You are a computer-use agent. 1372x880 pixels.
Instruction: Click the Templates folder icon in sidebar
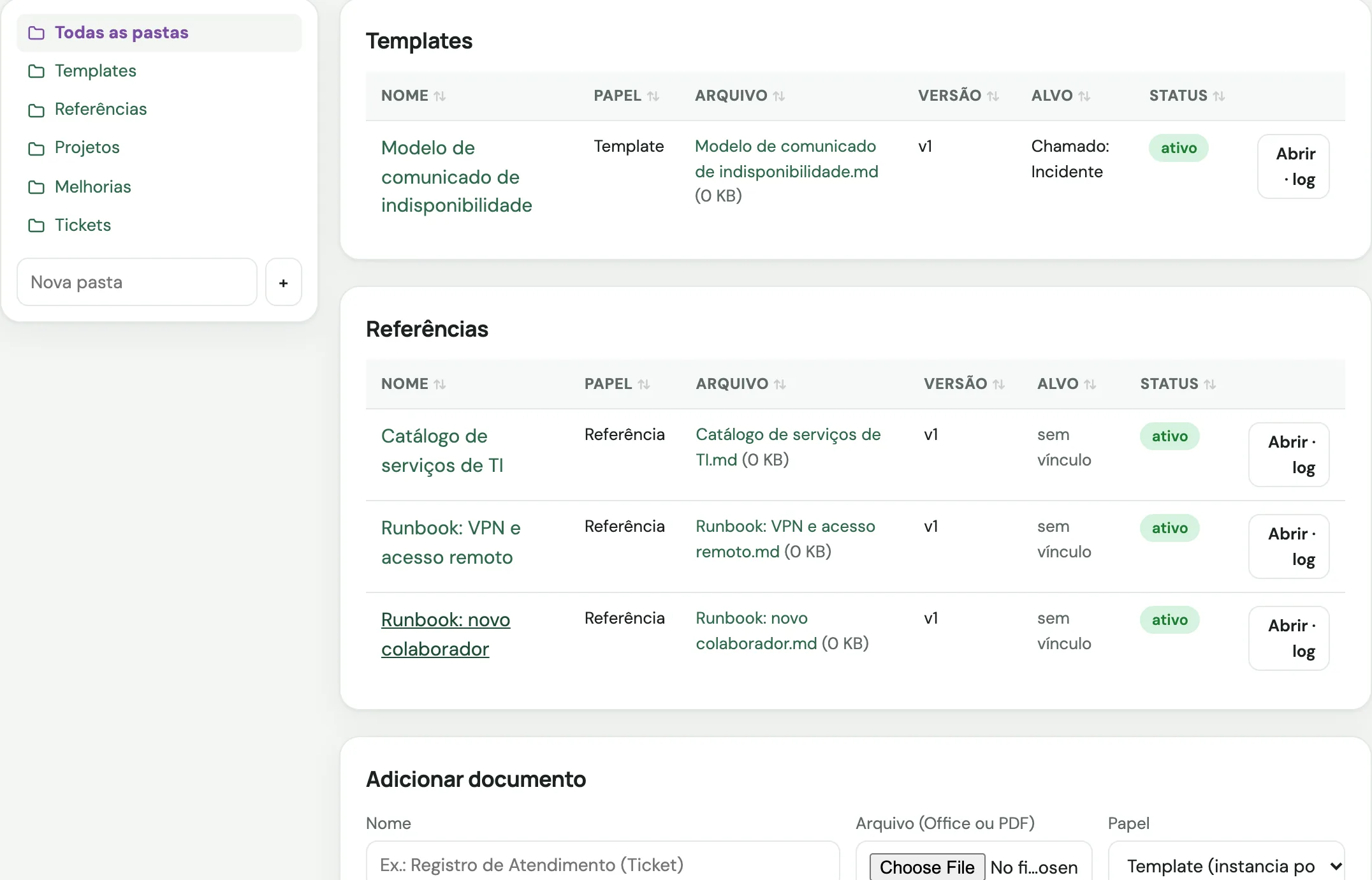click(36, 71)
